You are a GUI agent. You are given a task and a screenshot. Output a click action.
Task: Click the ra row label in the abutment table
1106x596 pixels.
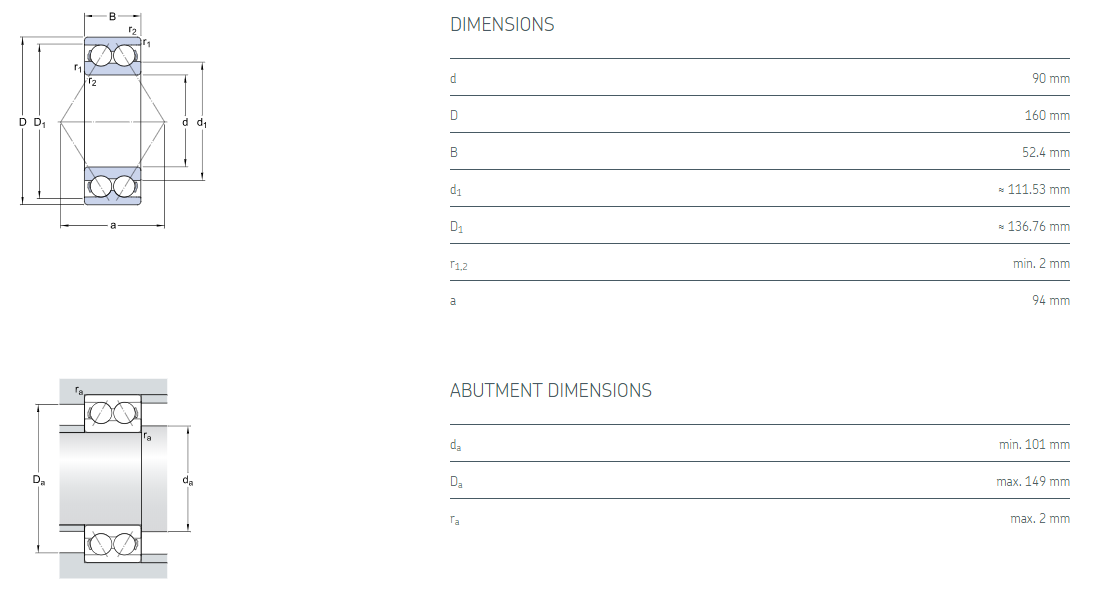pyautogui.click(x=455, y=520)
